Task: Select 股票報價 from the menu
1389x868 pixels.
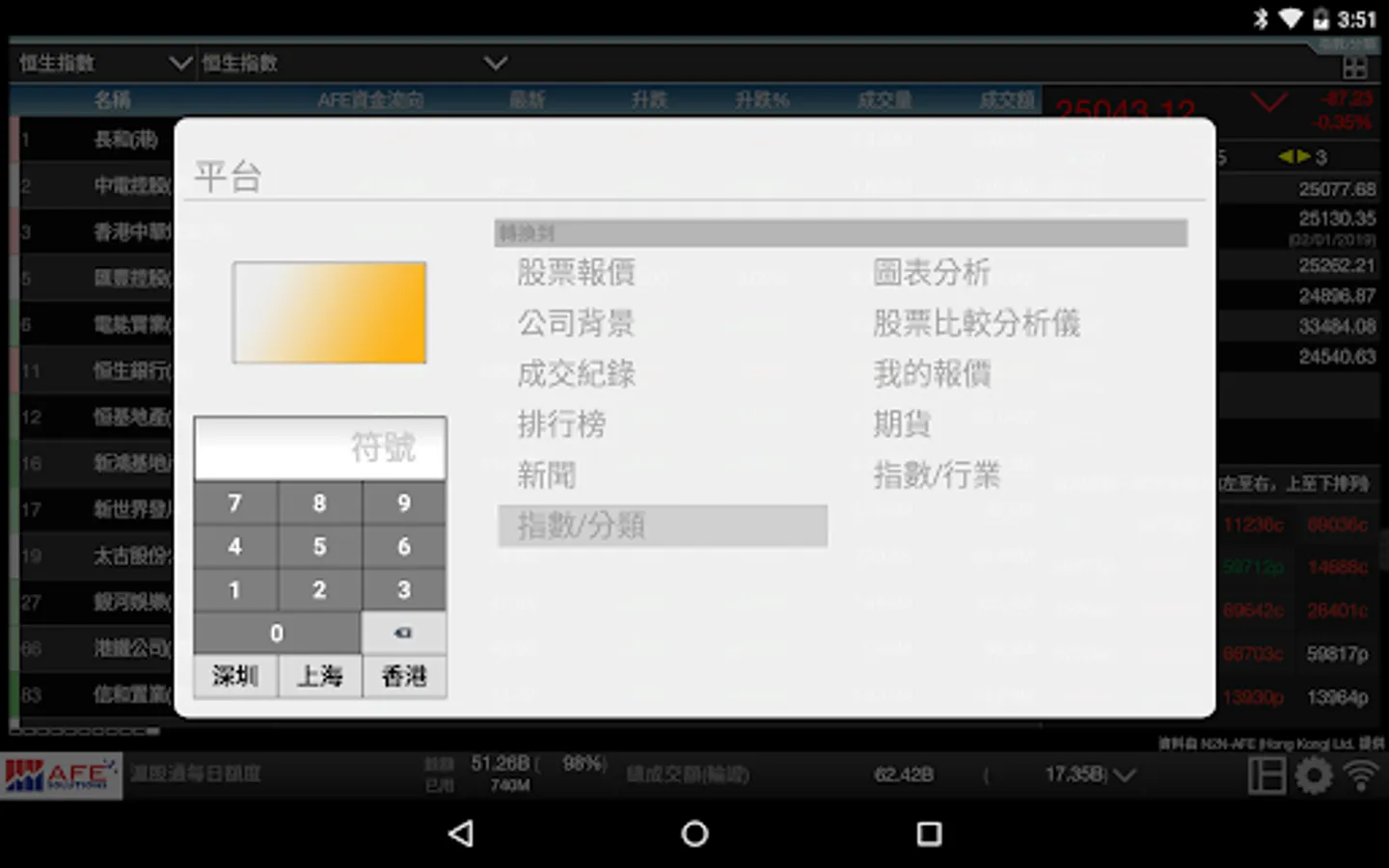Action: (576, 273)
